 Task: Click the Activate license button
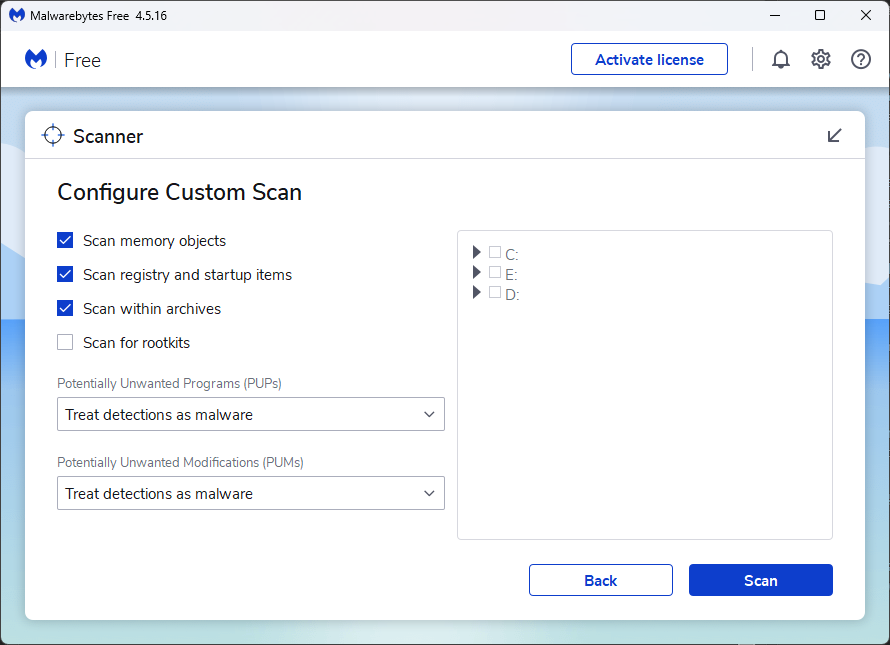(649, 59)
